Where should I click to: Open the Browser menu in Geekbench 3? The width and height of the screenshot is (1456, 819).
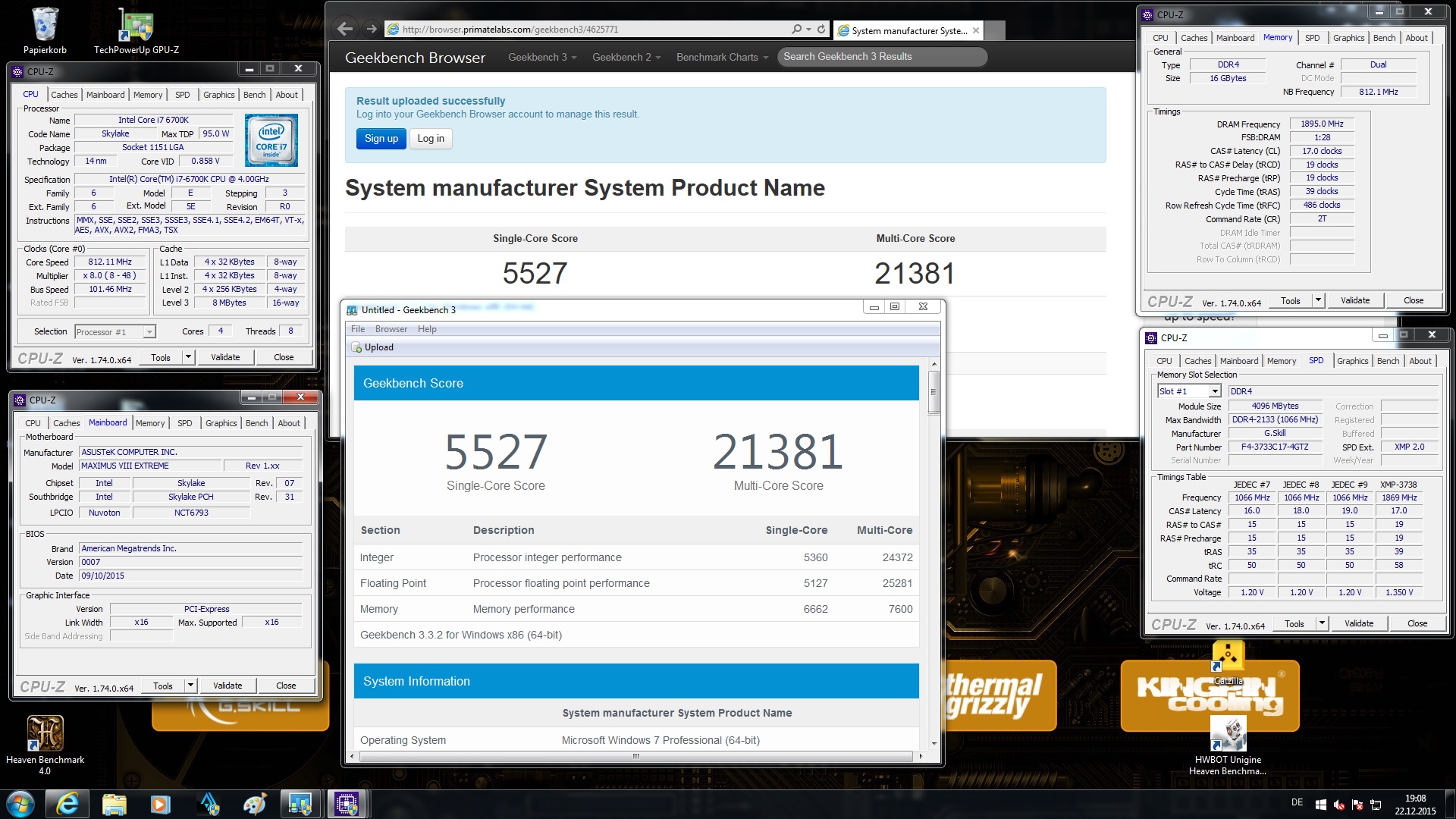[391, 329]
